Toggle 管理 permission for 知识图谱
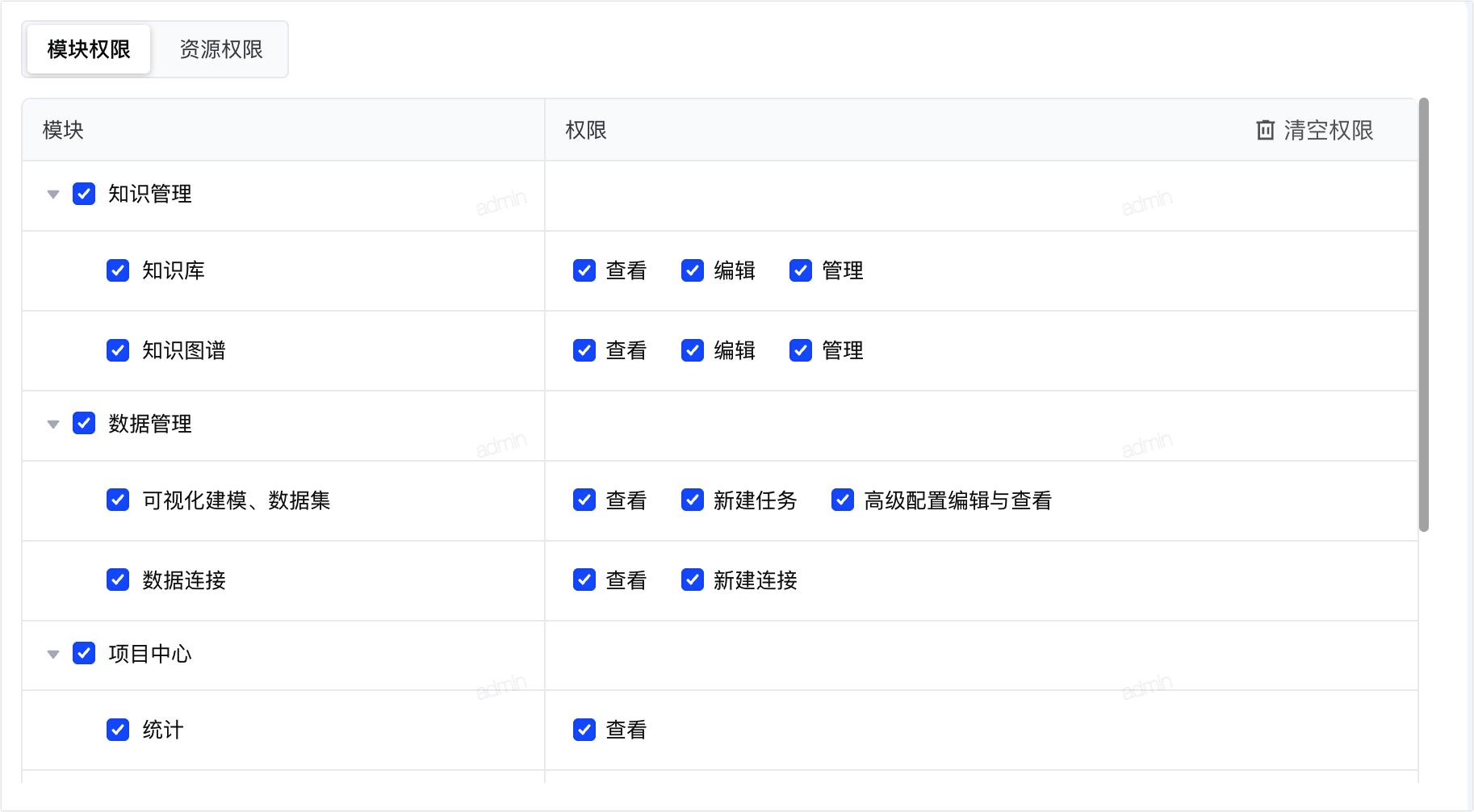 click(x=801, y=350)
